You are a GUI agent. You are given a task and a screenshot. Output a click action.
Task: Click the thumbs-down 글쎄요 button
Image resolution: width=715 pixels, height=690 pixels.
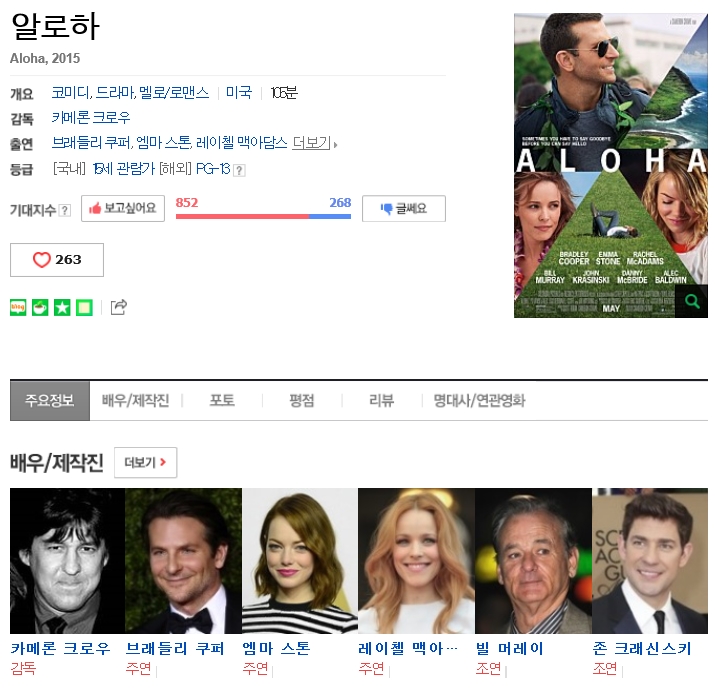403,209
